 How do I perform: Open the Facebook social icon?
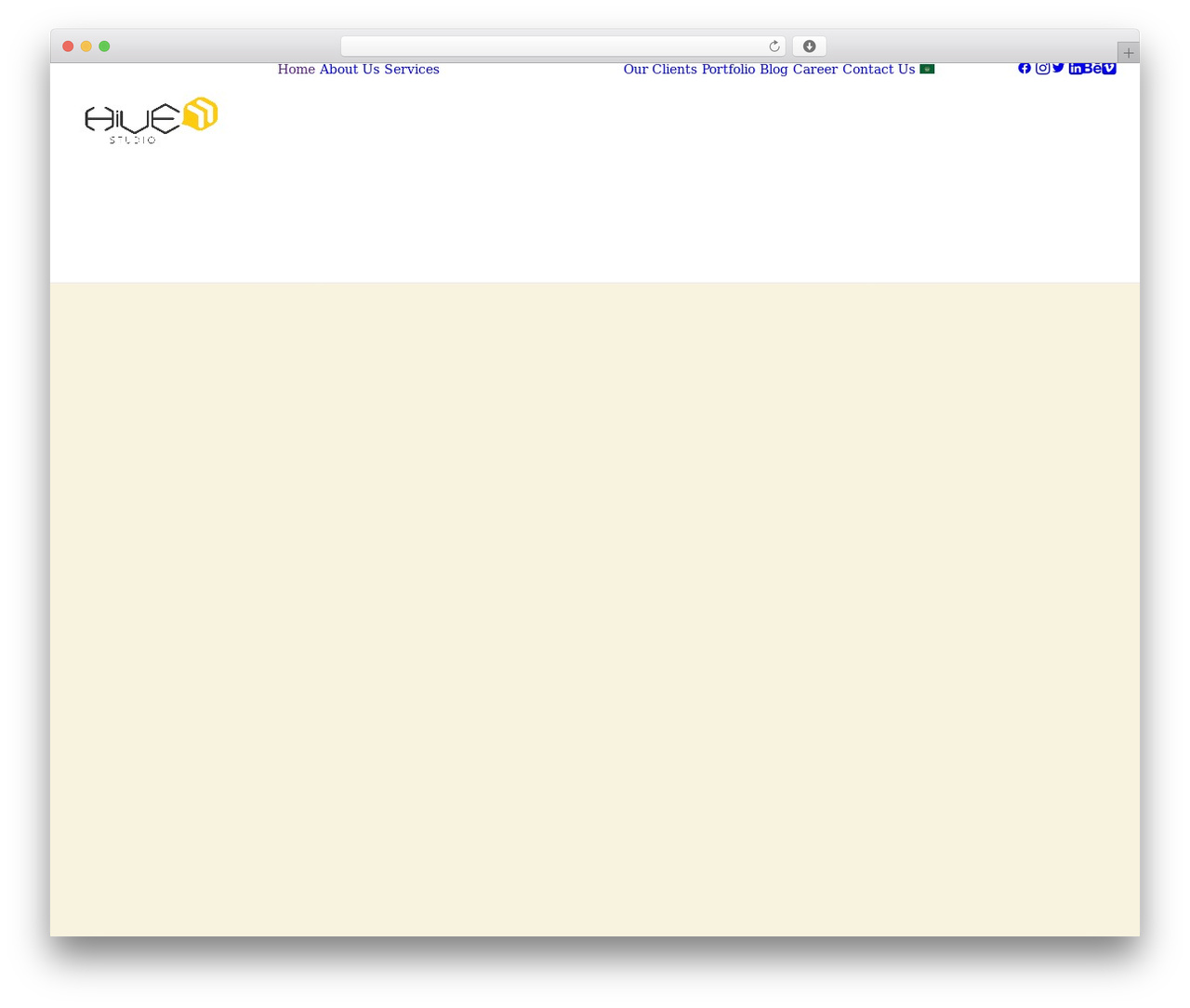click(x=1025, y=68)
